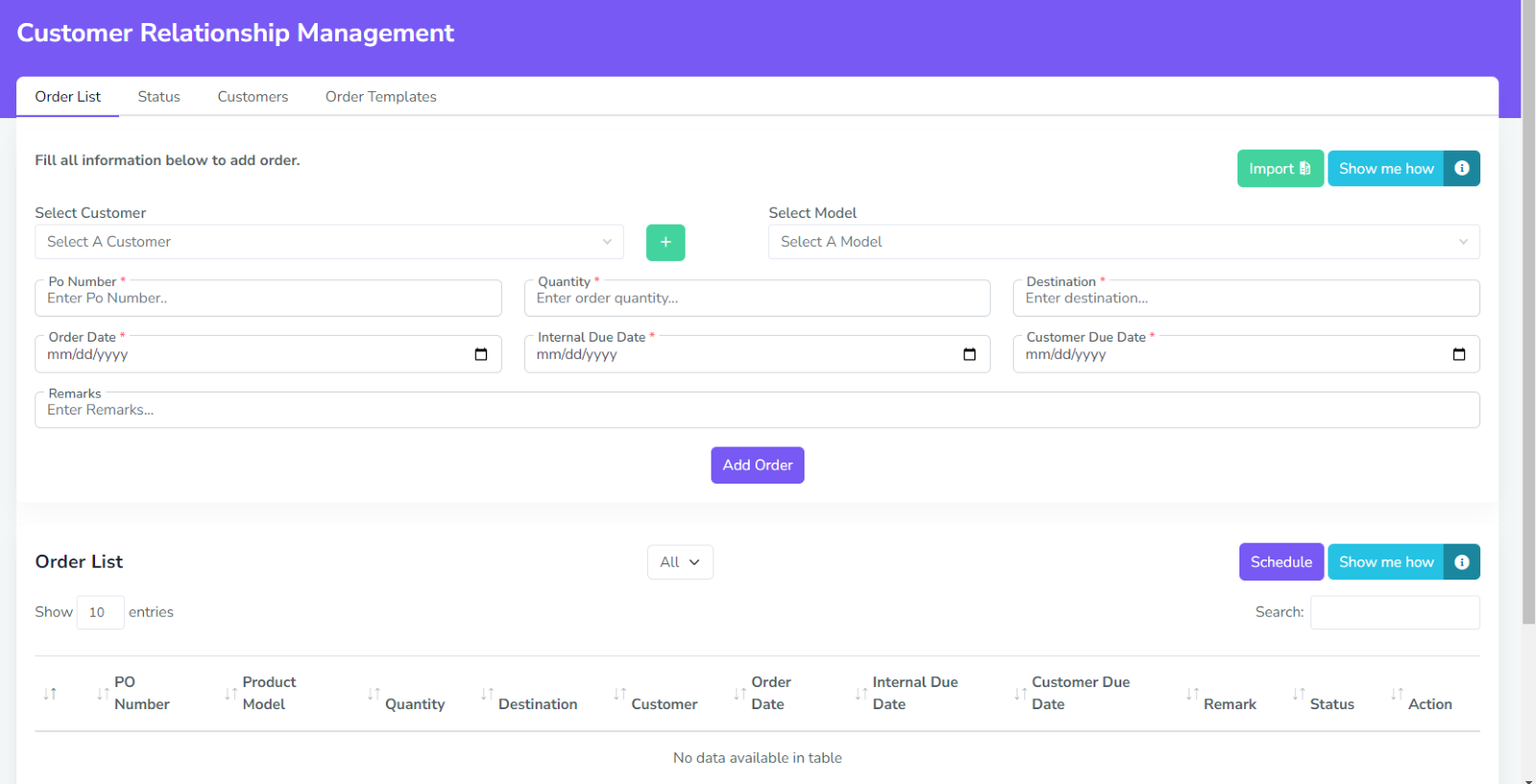Click the green plus add customer icon
The image size is (1536, 784).
[665, 243]
